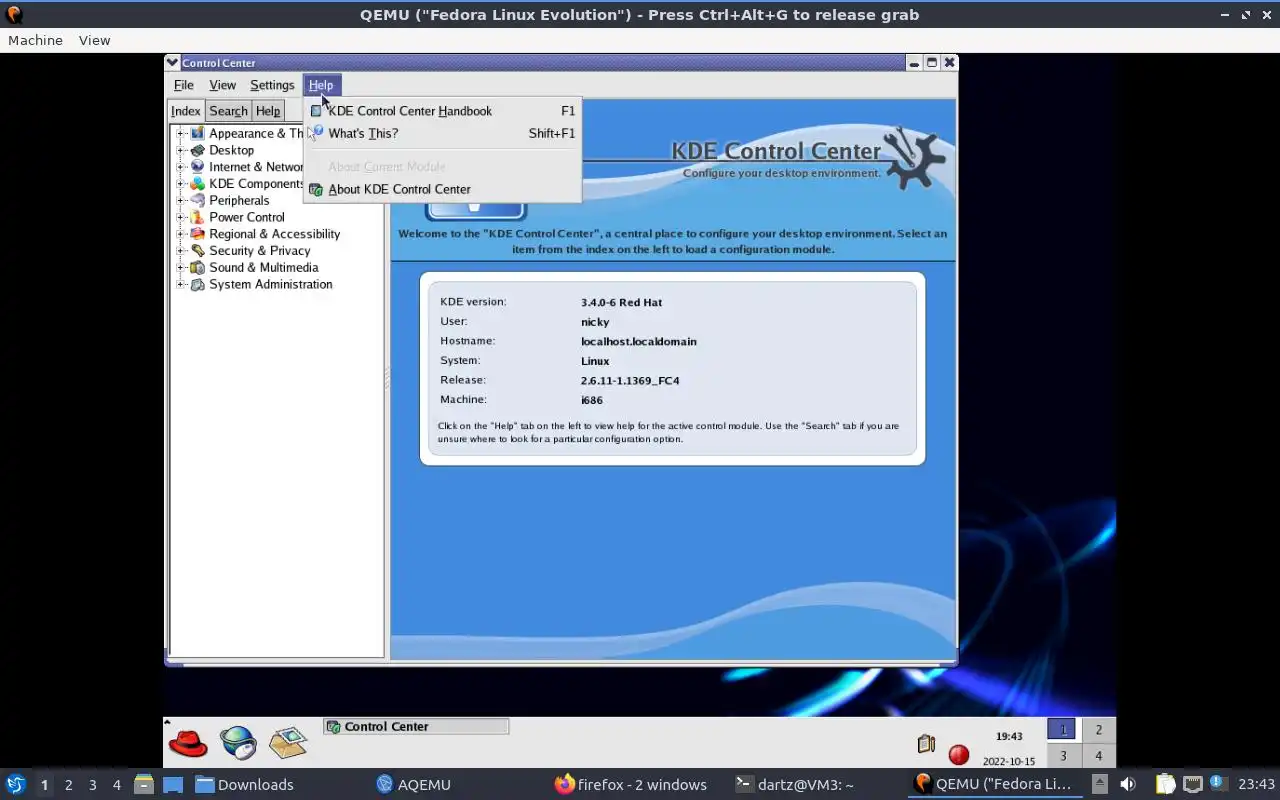
Task: Click the host volume speaker icon
Action: (x=1127, y=784)
